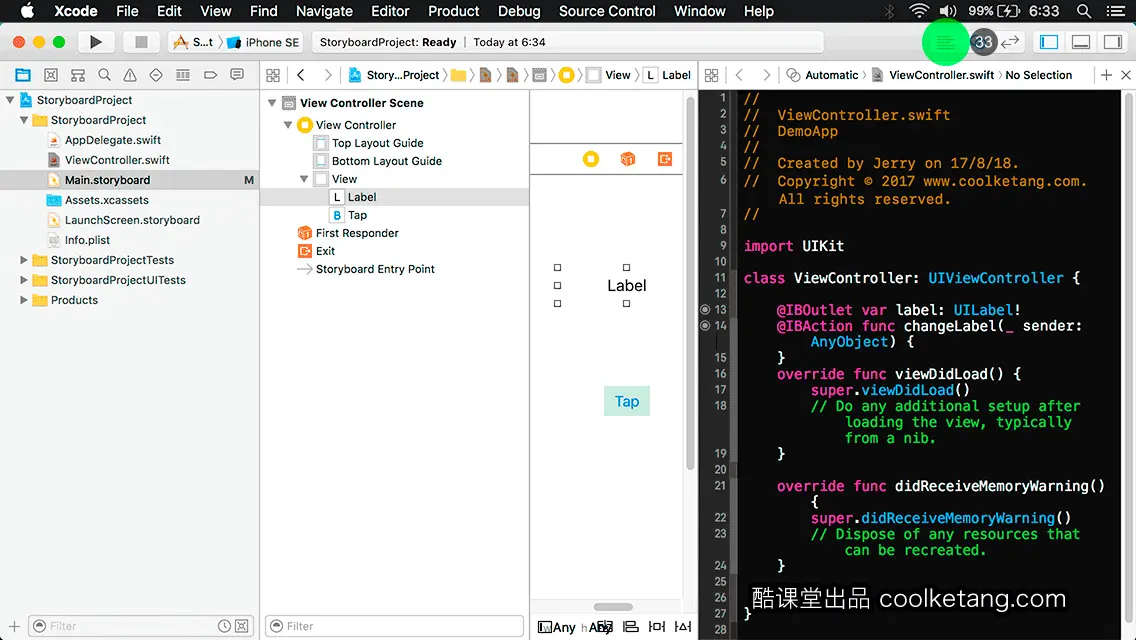Go back in storyboard editor history

pyautogui.click(x=301, y=75)
